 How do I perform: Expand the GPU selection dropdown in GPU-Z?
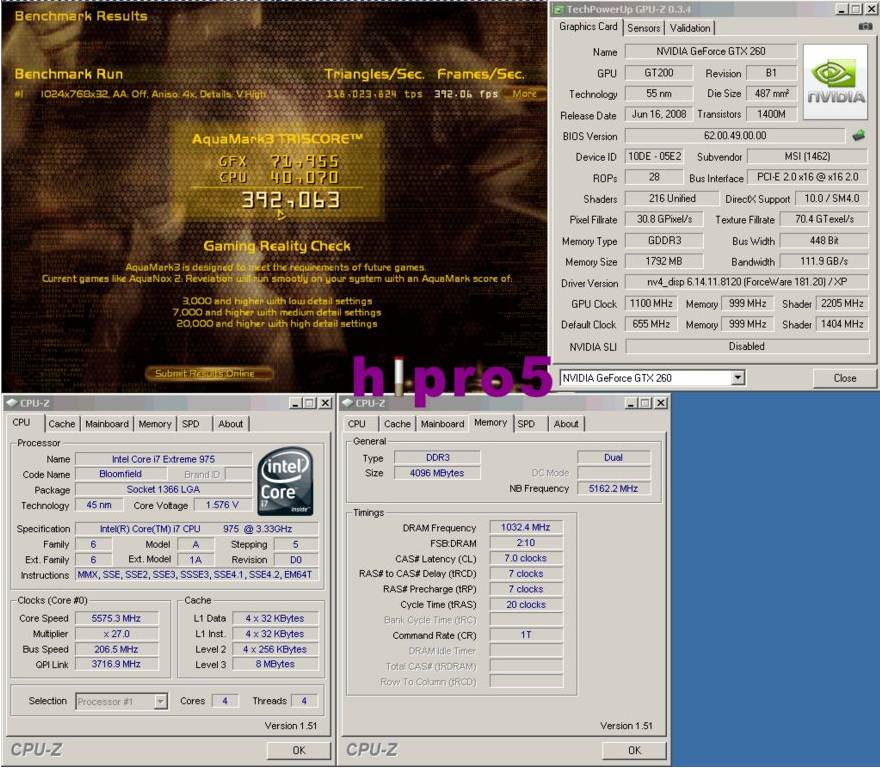click(739, 378)
